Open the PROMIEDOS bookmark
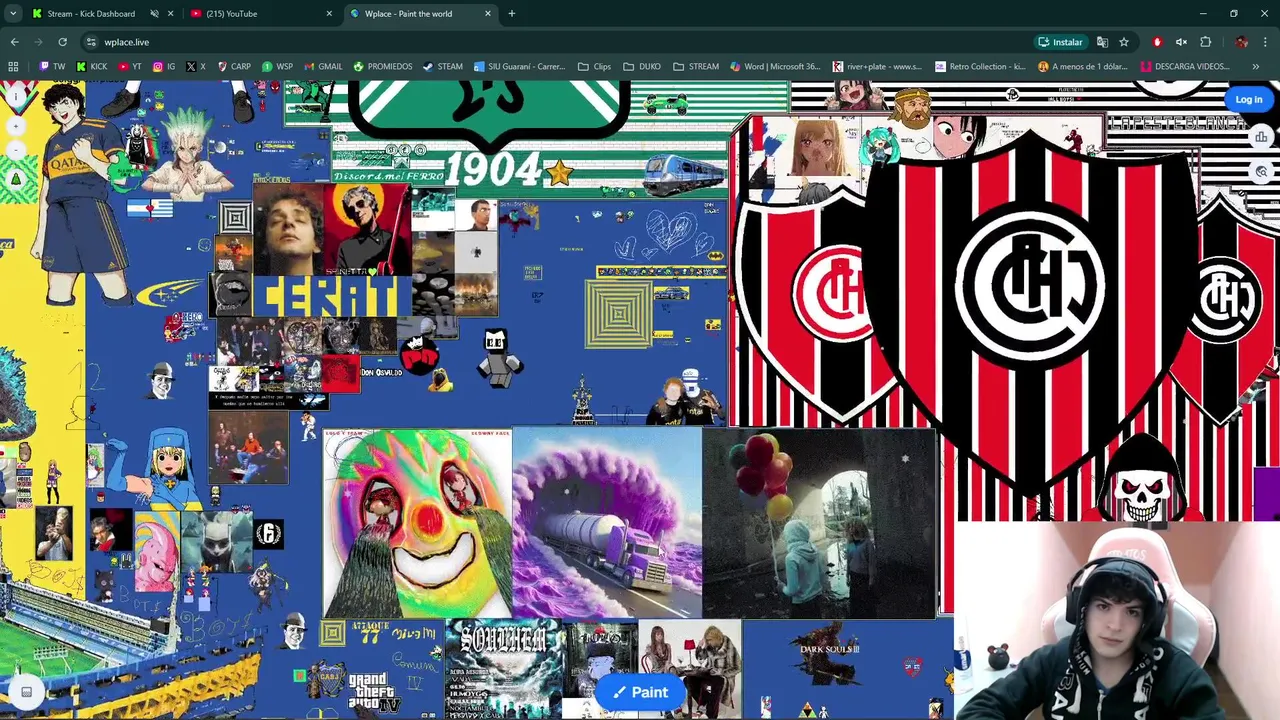The image size is (1280, 720). click(x=382, y=67)
